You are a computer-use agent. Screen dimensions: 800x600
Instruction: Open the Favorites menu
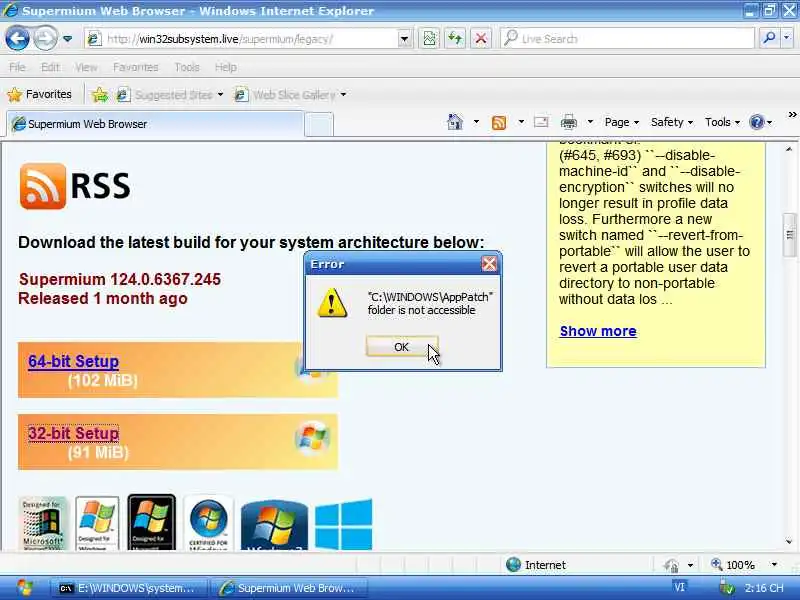click(136, 67)
